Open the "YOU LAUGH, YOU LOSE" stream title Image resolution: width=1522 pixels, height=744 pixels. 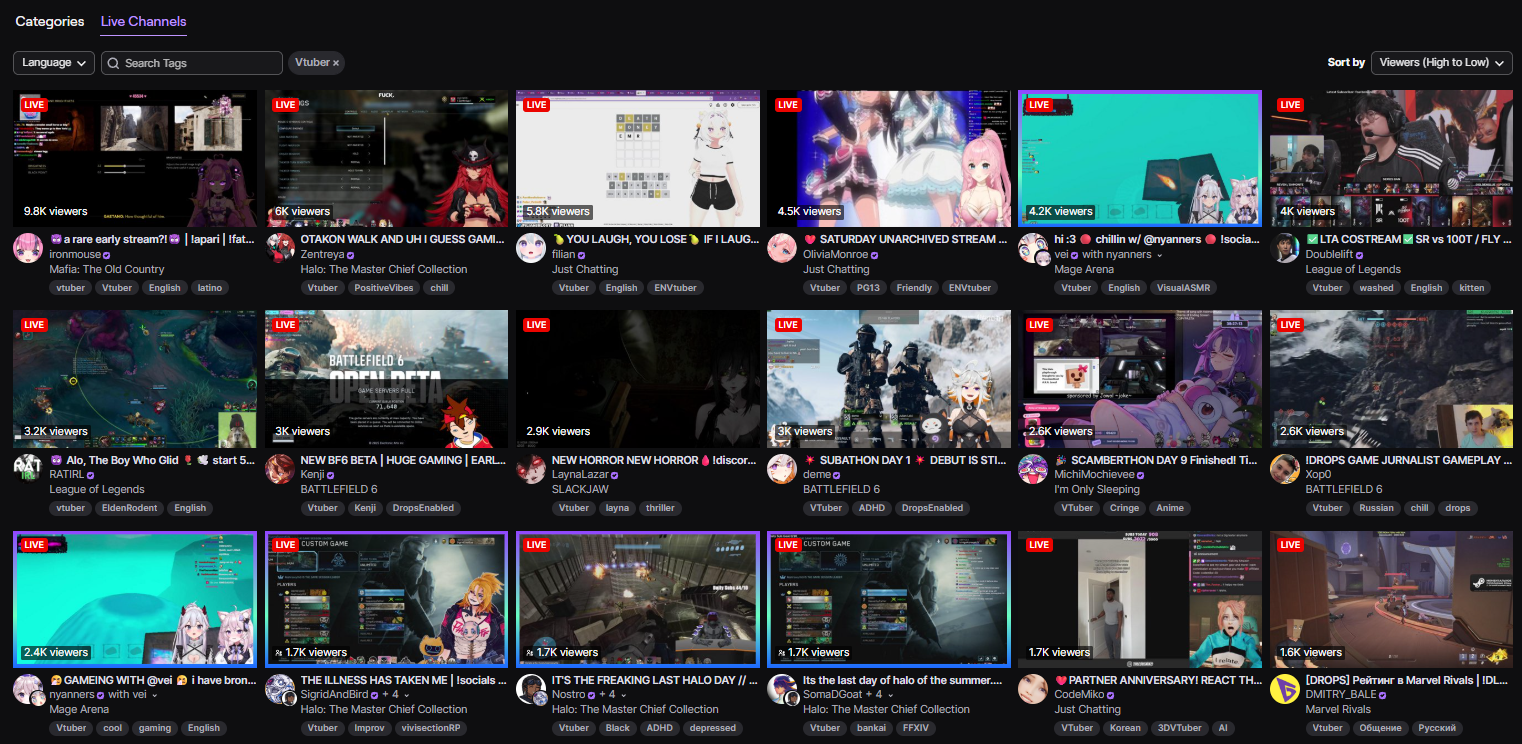[655, 240]
